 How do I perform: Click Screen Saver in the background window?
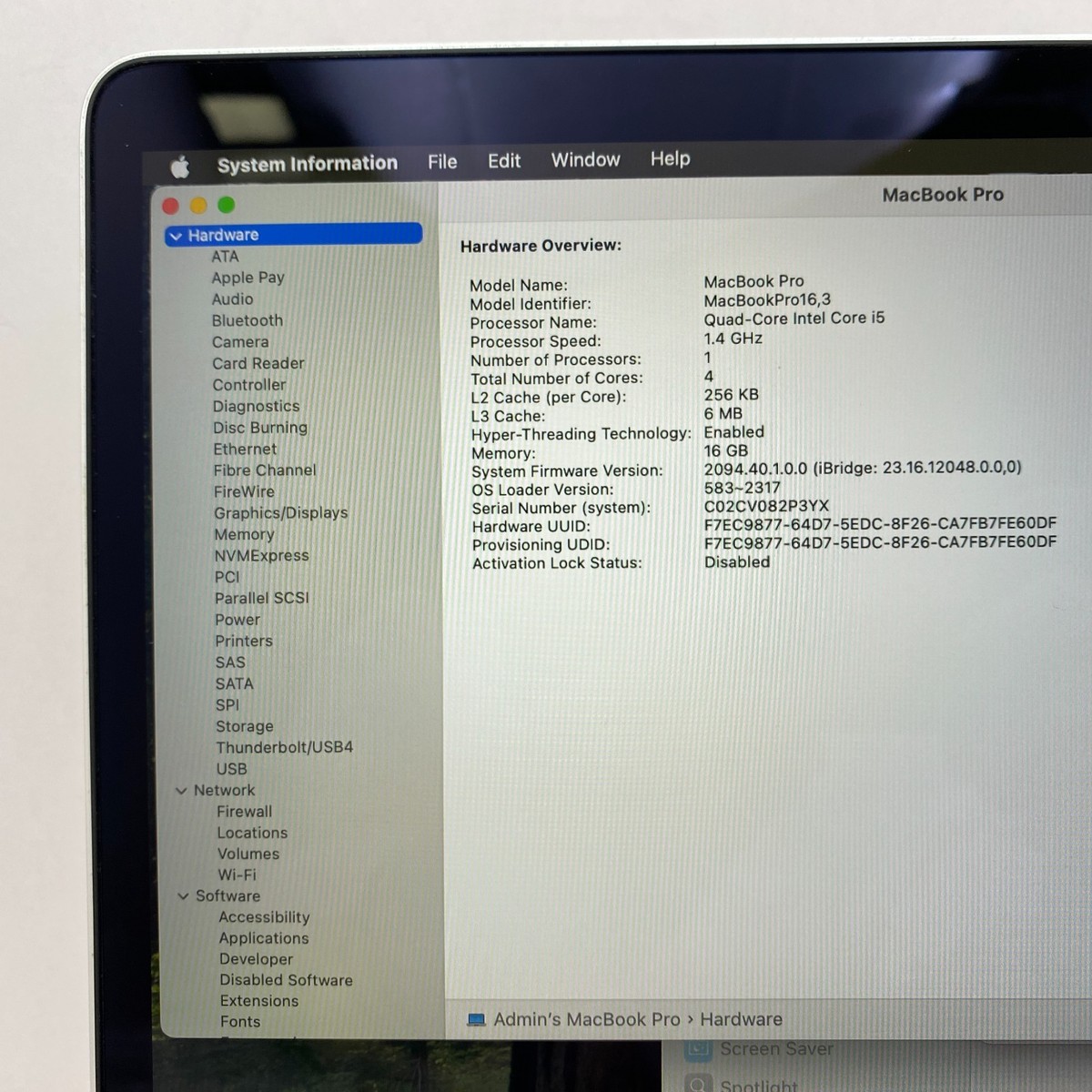(x=776, y=1049)
